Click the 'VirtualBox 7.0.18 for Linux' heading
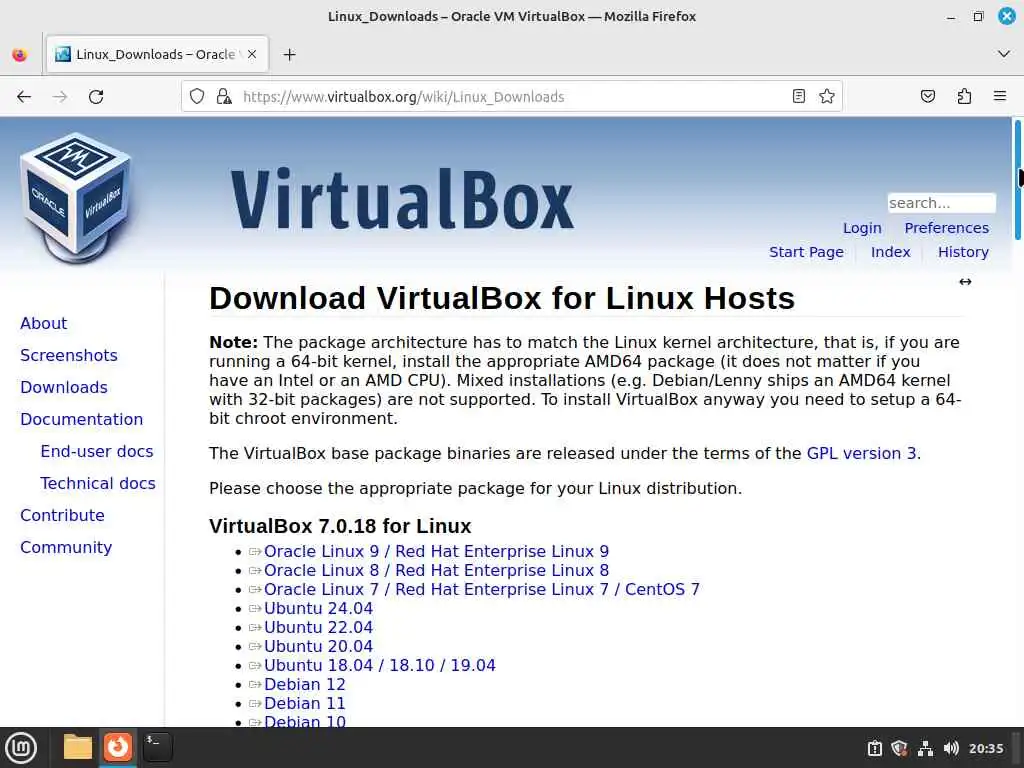Screen dimensions: 1024x768 point(340,526)
